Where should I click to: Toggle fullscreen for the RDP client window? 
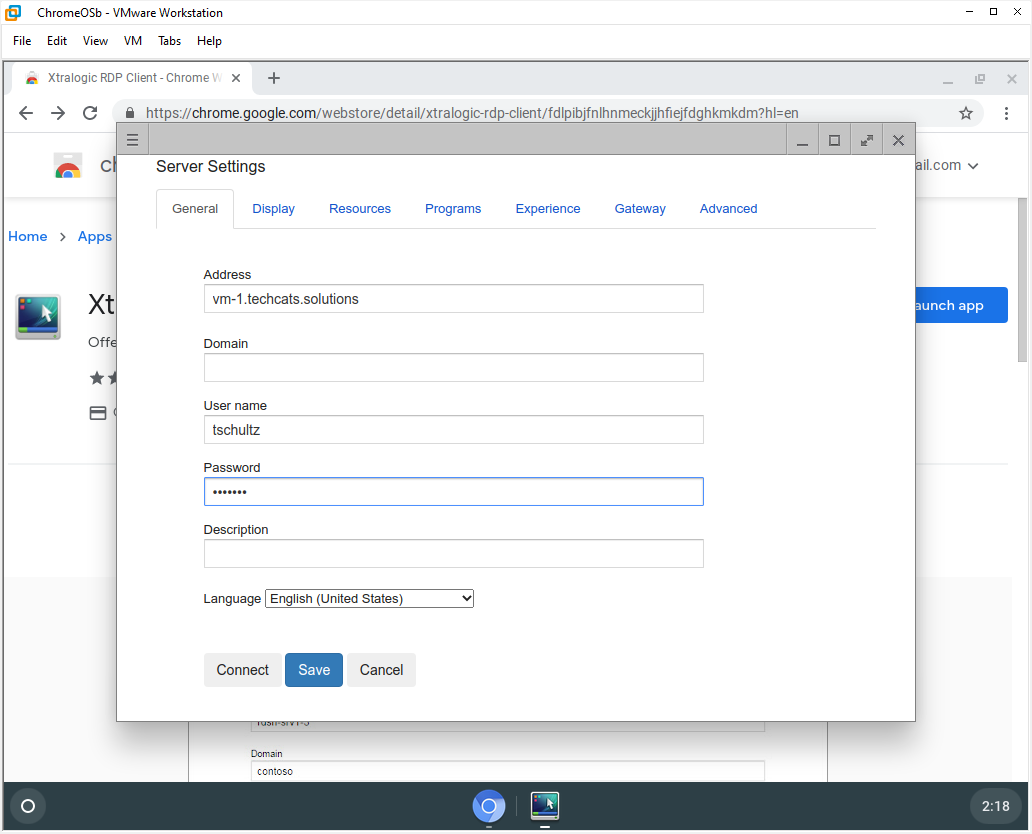coord(867,140)
